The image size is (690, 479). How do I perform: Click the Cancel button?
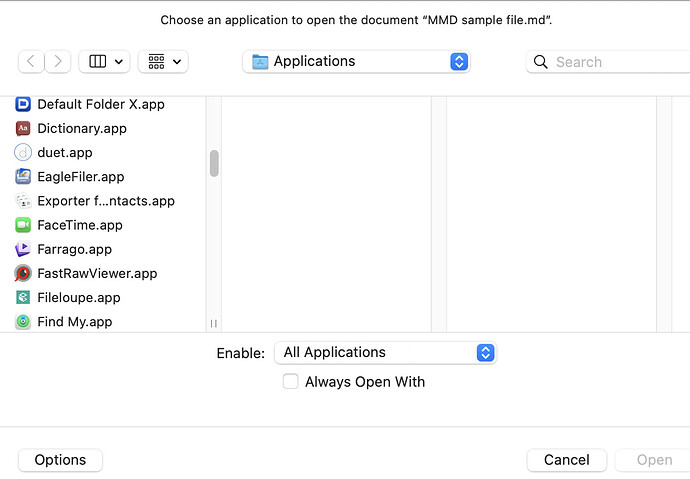[567, 460]
